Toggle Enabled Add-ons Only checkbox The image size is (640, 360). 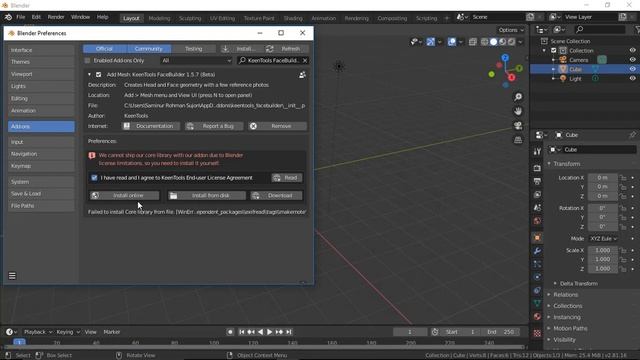click(87, 60)
